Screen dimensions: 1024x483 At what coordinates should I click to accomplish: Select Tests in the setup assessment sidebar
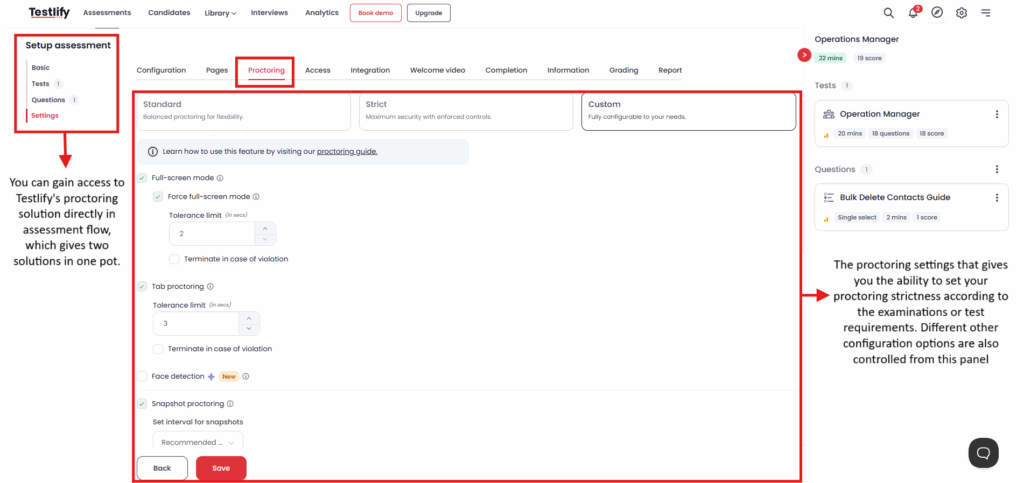tap(40, 84)
